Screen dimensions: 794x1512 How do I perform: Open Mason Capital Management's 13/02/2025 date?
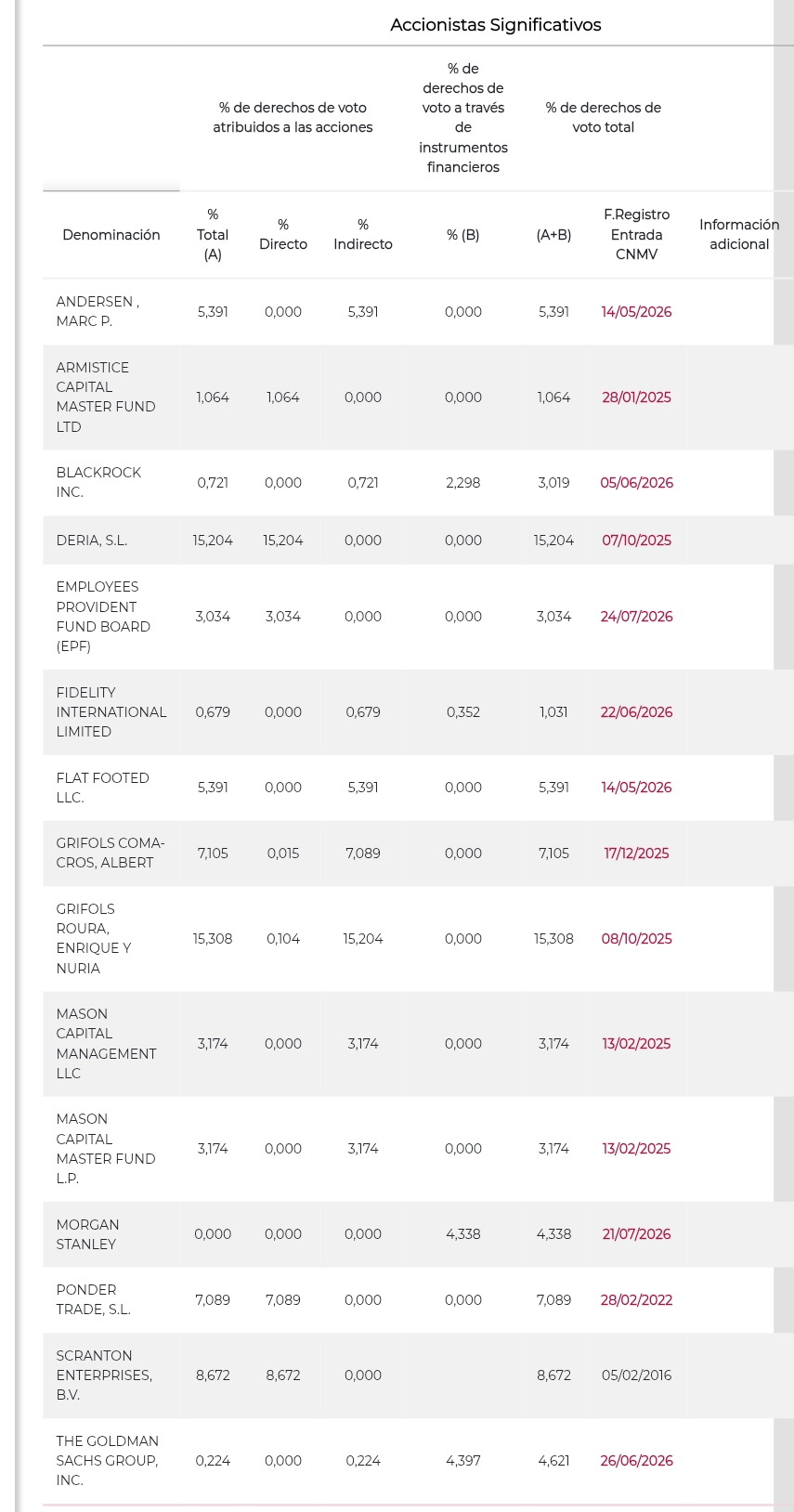(x=636, y=1044)
